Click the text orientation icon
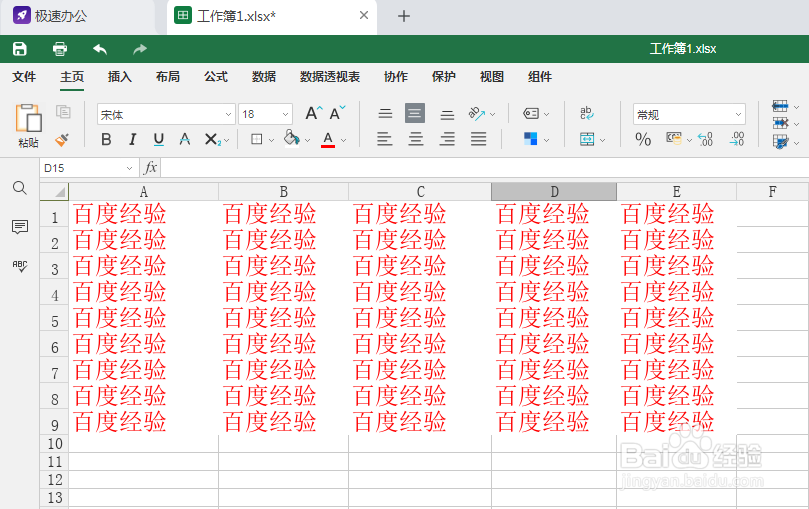This screenshot has width=809, height=509. pyautogui.click(x=476, y=113)
